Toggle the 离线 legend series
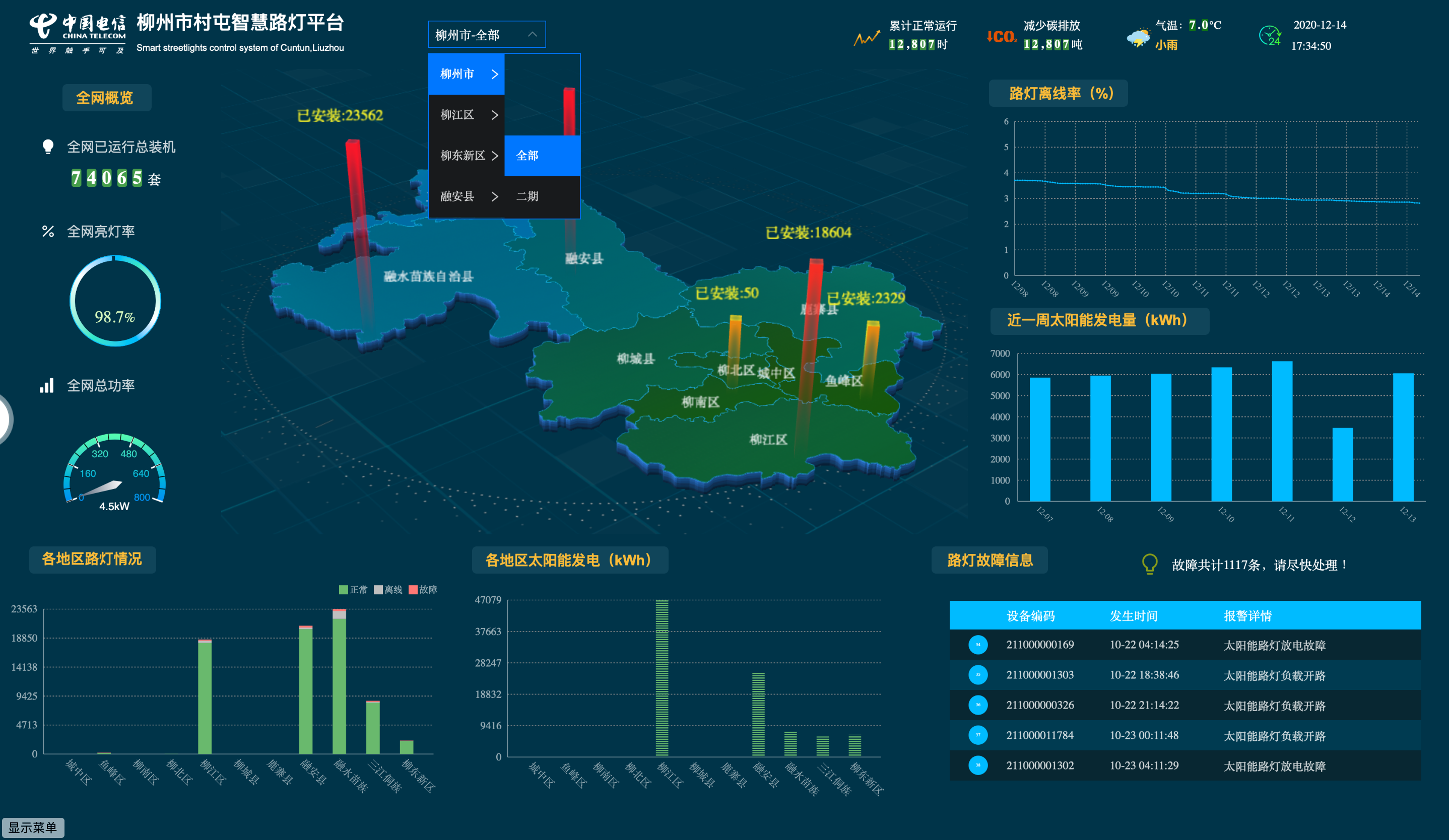1449x840 pixels. [x=388, y=590]
